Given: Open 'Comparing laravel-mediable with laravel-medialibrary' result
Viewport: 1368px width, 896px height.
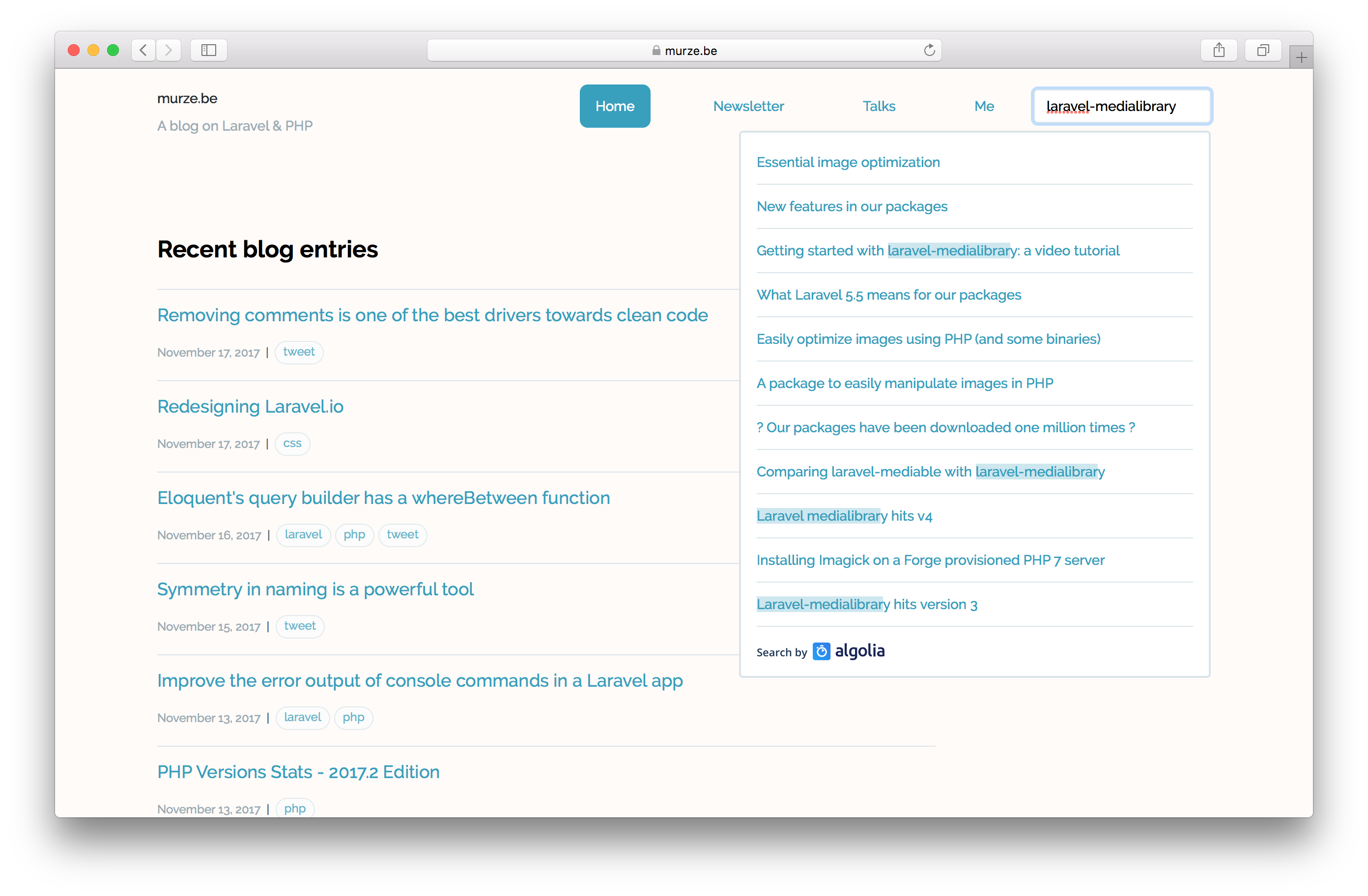Looking at the screenshot, I should coord(931,472).
